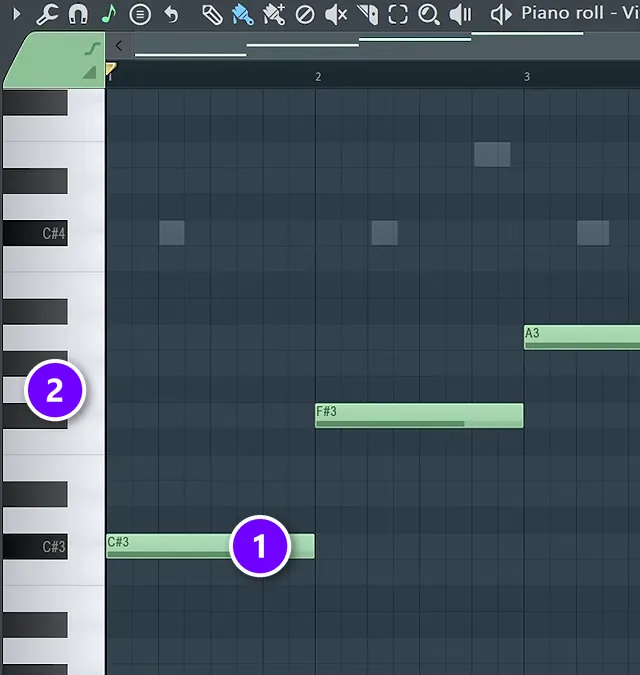Click the D#4 black piano key
Image resolution: width=640 pixels, height=675 pixels.
(35, 181)
